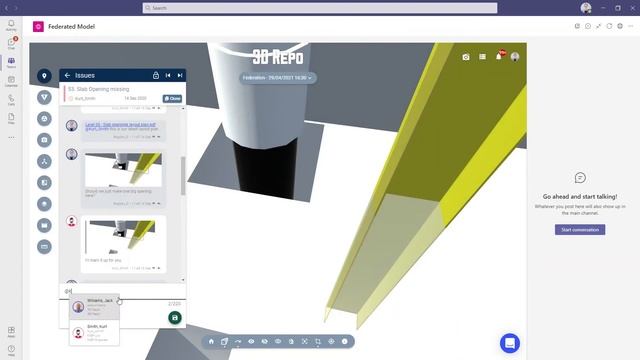Focus on selection with toolbar focus icon
The width and height of the screenshot is (640, 360).
[304, 341]
